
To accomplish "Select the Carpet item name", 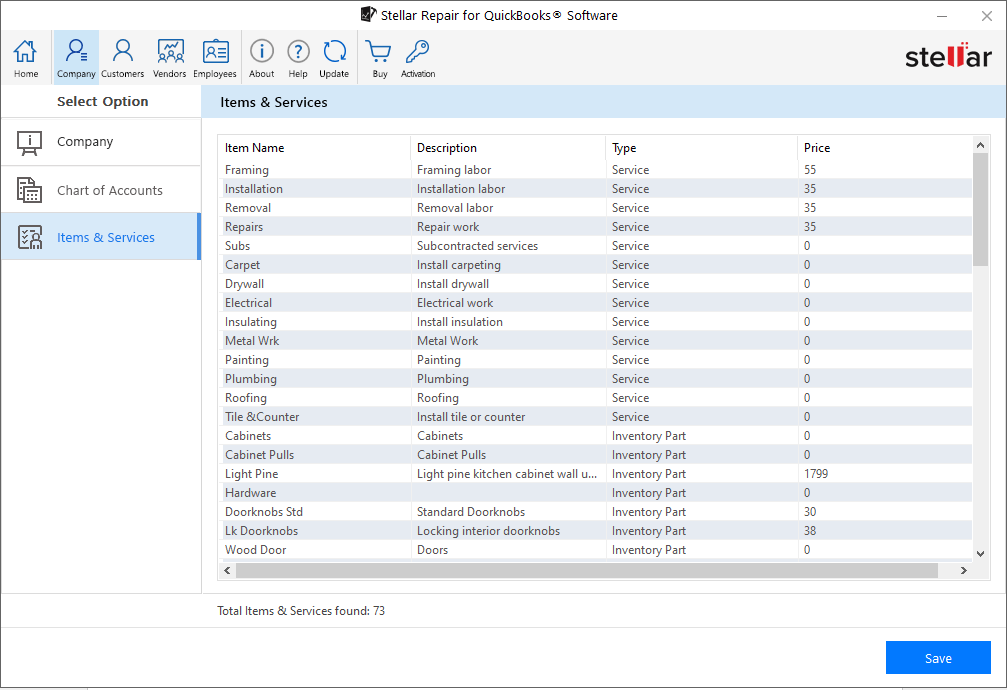I will [x=242, y=265].
